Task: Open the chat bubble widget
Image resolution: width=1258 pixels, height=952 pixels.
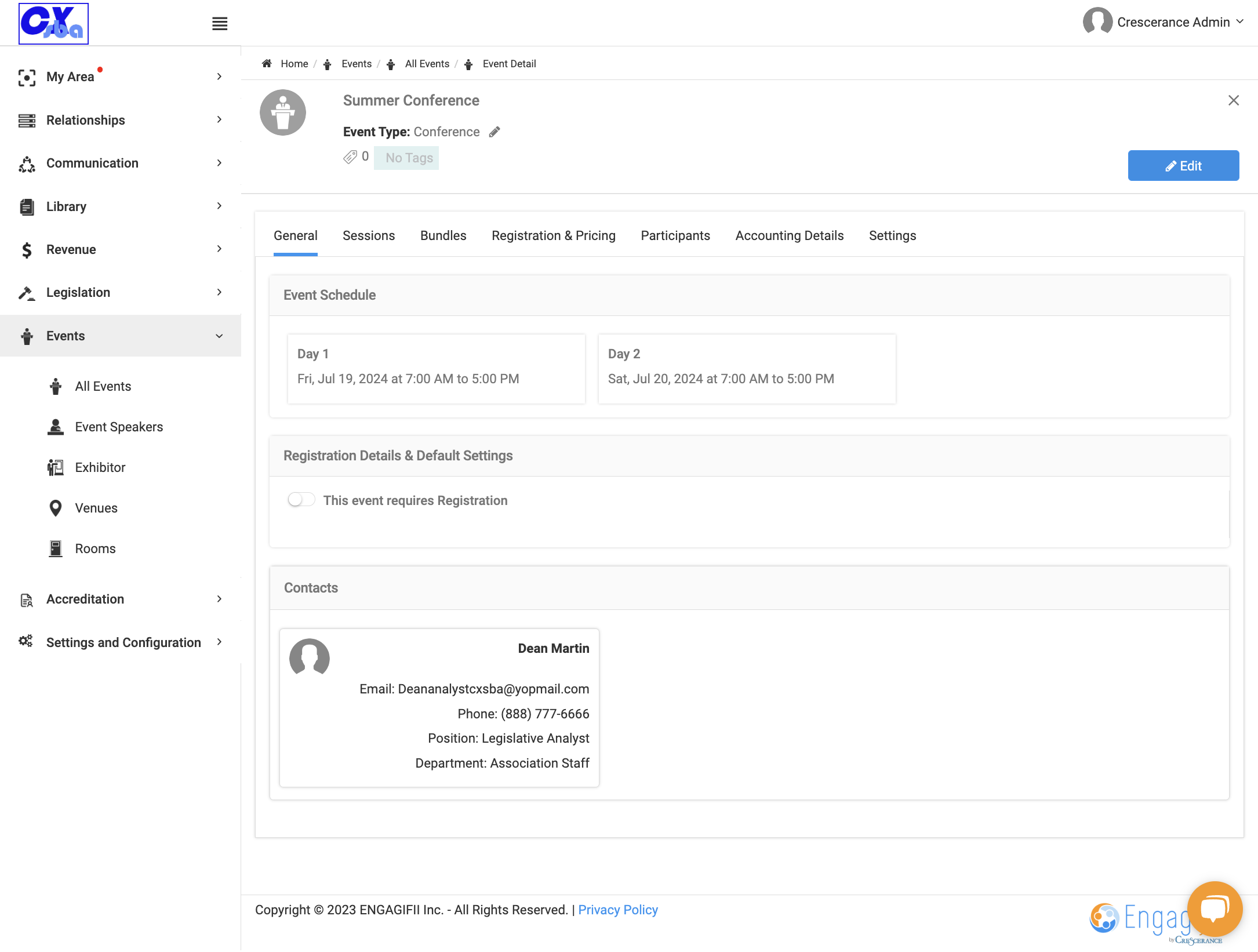Action: (1215, 909)
